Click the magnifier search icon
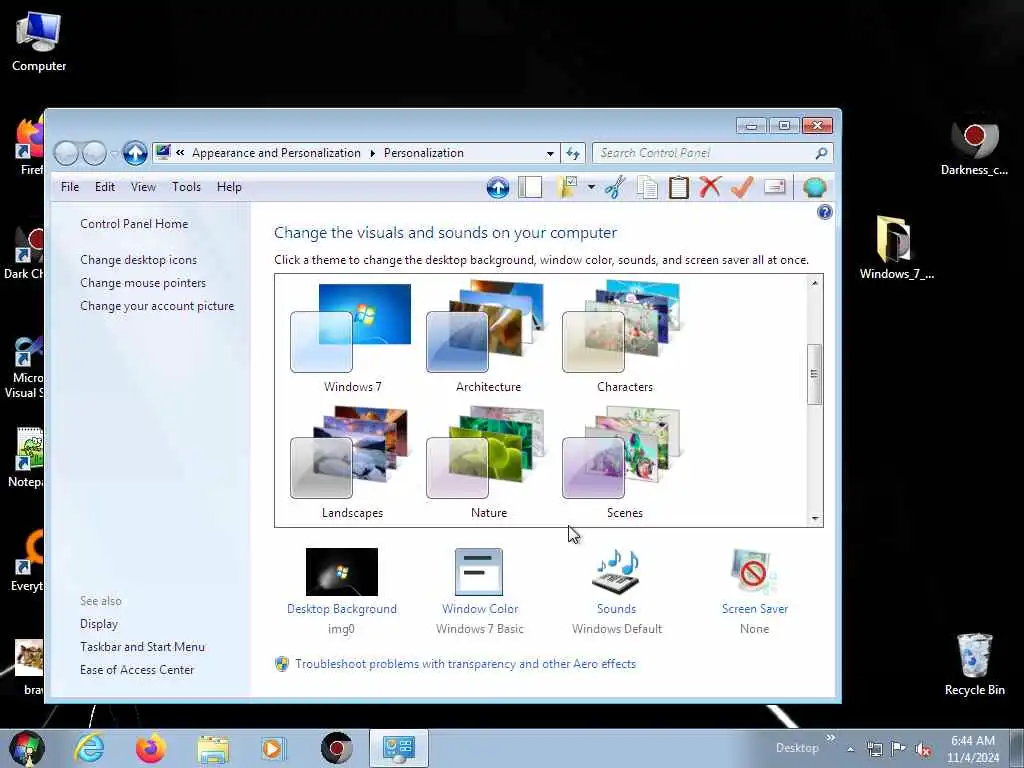Screen dimensions: 1024x768 click(x=821, y=153)
